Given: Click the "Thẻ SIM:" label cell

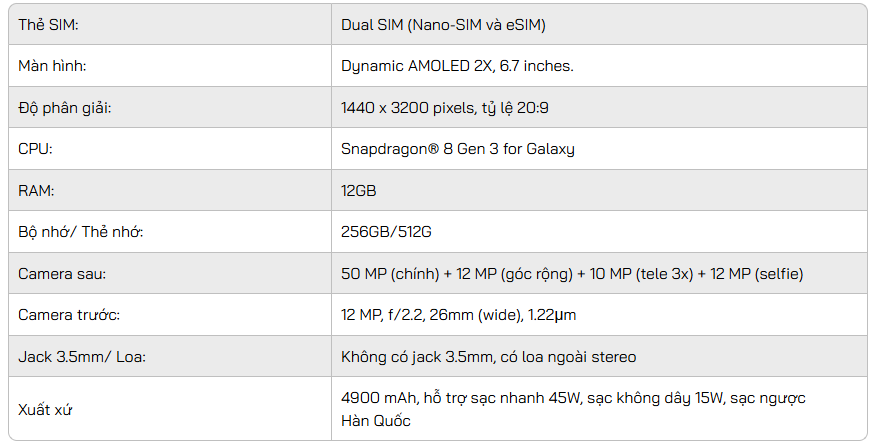Looking at the screenshot, I should tap(47, 24).
